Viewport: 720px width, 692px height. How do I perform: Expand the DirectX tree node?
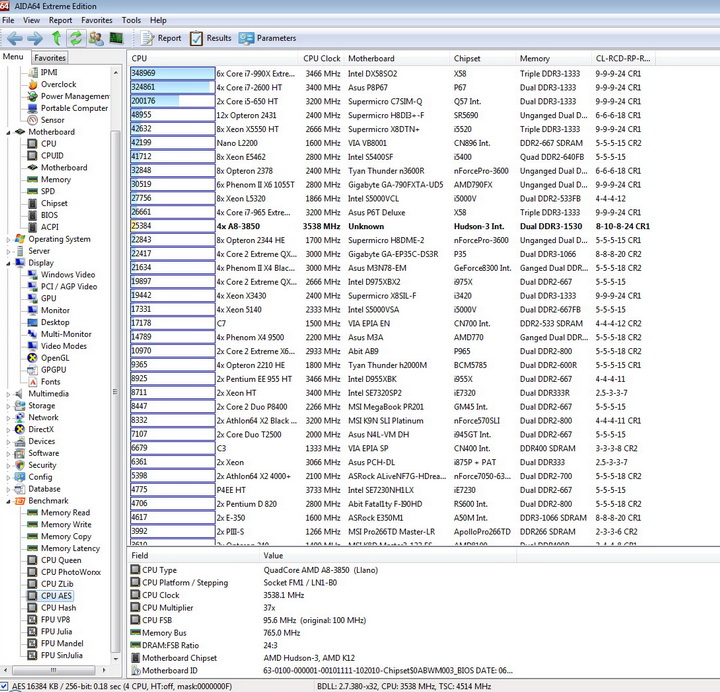click(8, 430)
